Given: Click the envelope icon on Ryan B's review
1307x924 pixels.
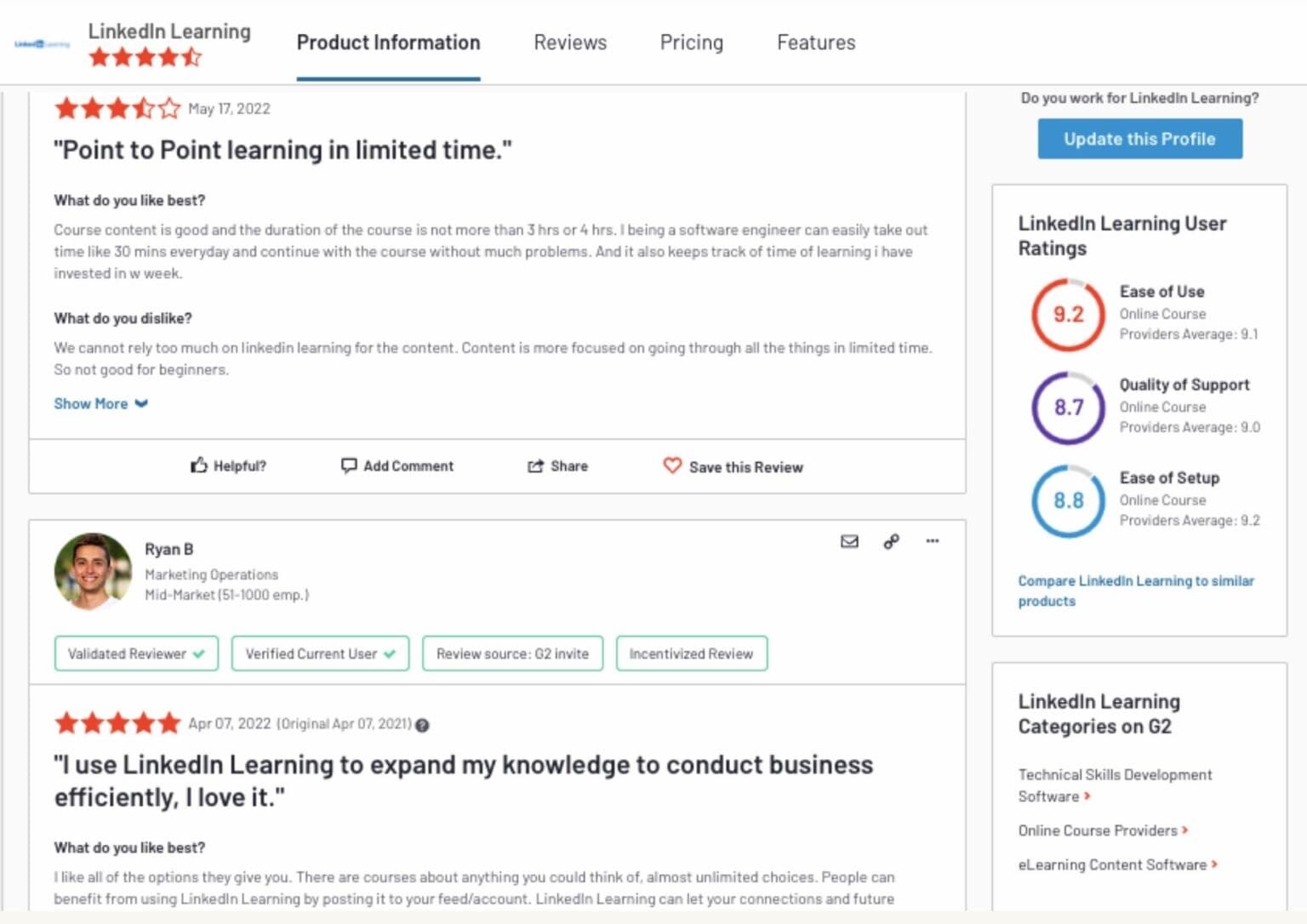Looking at the screenshot, I should (849, 542).
